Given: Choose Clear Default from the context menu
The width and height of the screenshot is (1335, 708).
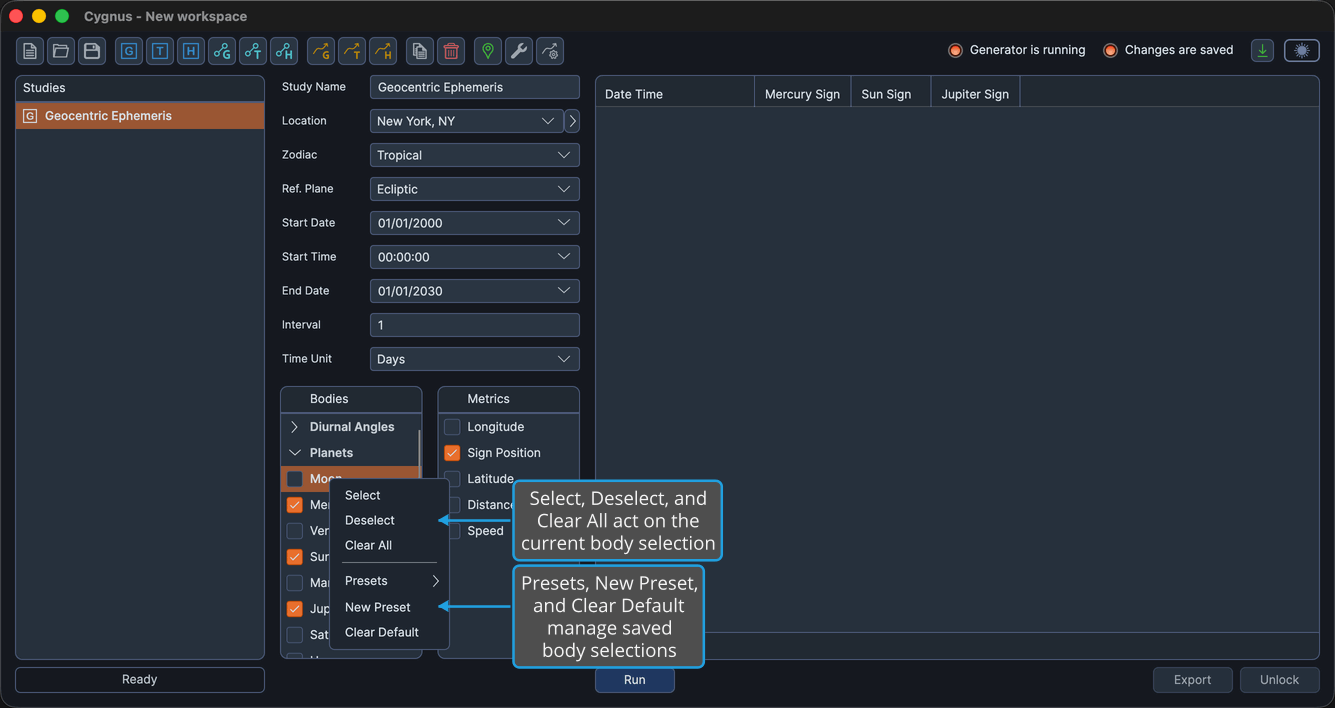Looking at the screenshot, I should (389, 632).
